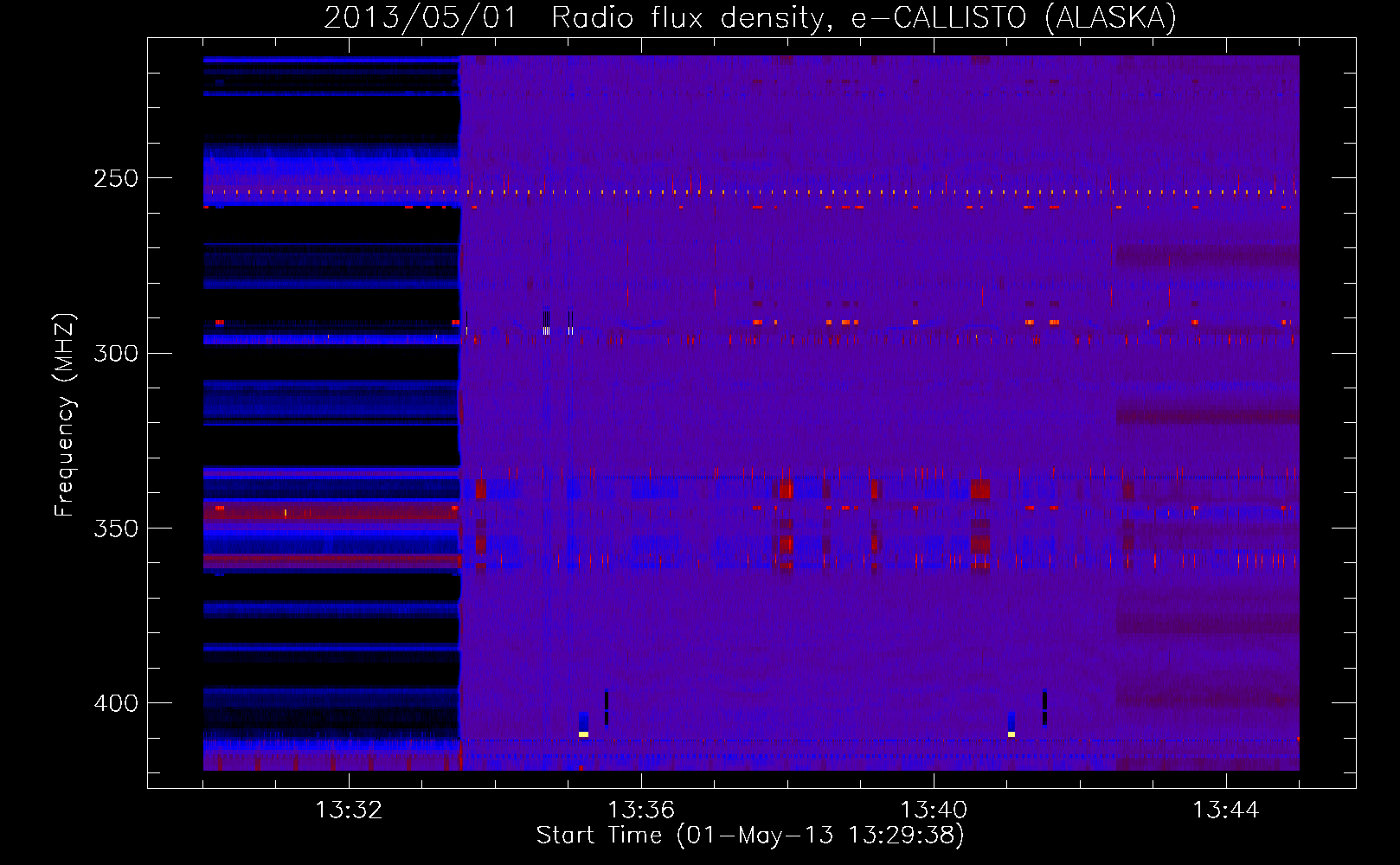Click the 'Frequency (MHZ)' axis label
1400x865 pixels.
(65, 415)
